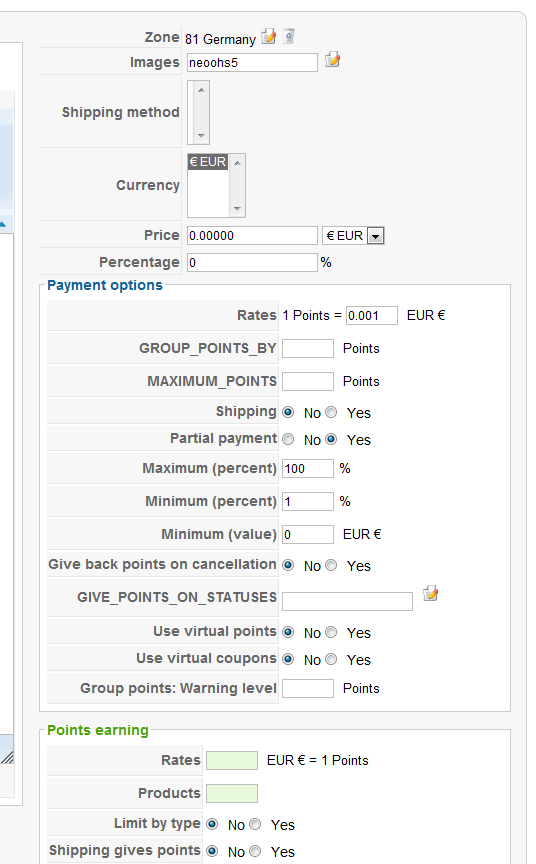
Task: Choose Yes for Use virtual coupons
Action: pyautogui.click(x=331, y=659)
